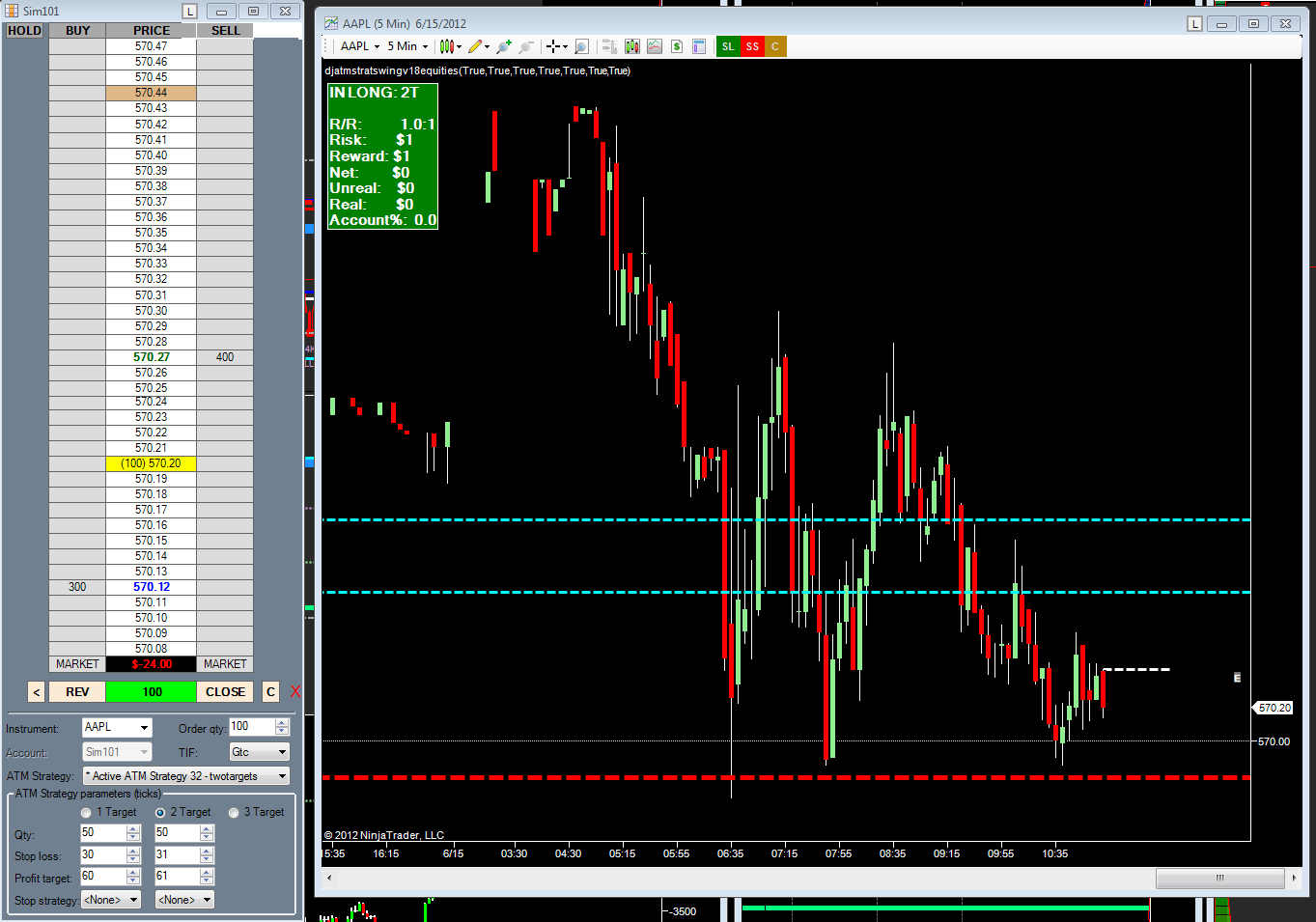Open the ATM Strategy dropdown

186,776
